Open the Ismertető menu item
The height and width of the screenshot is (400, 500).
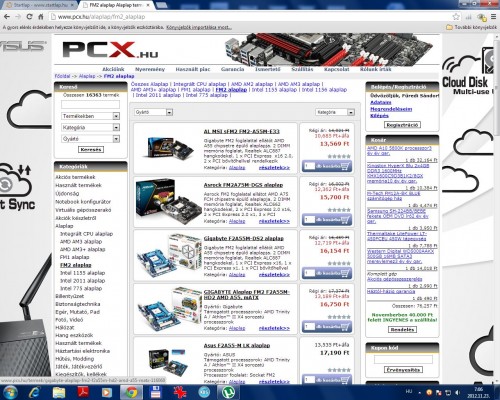[268, 69]
